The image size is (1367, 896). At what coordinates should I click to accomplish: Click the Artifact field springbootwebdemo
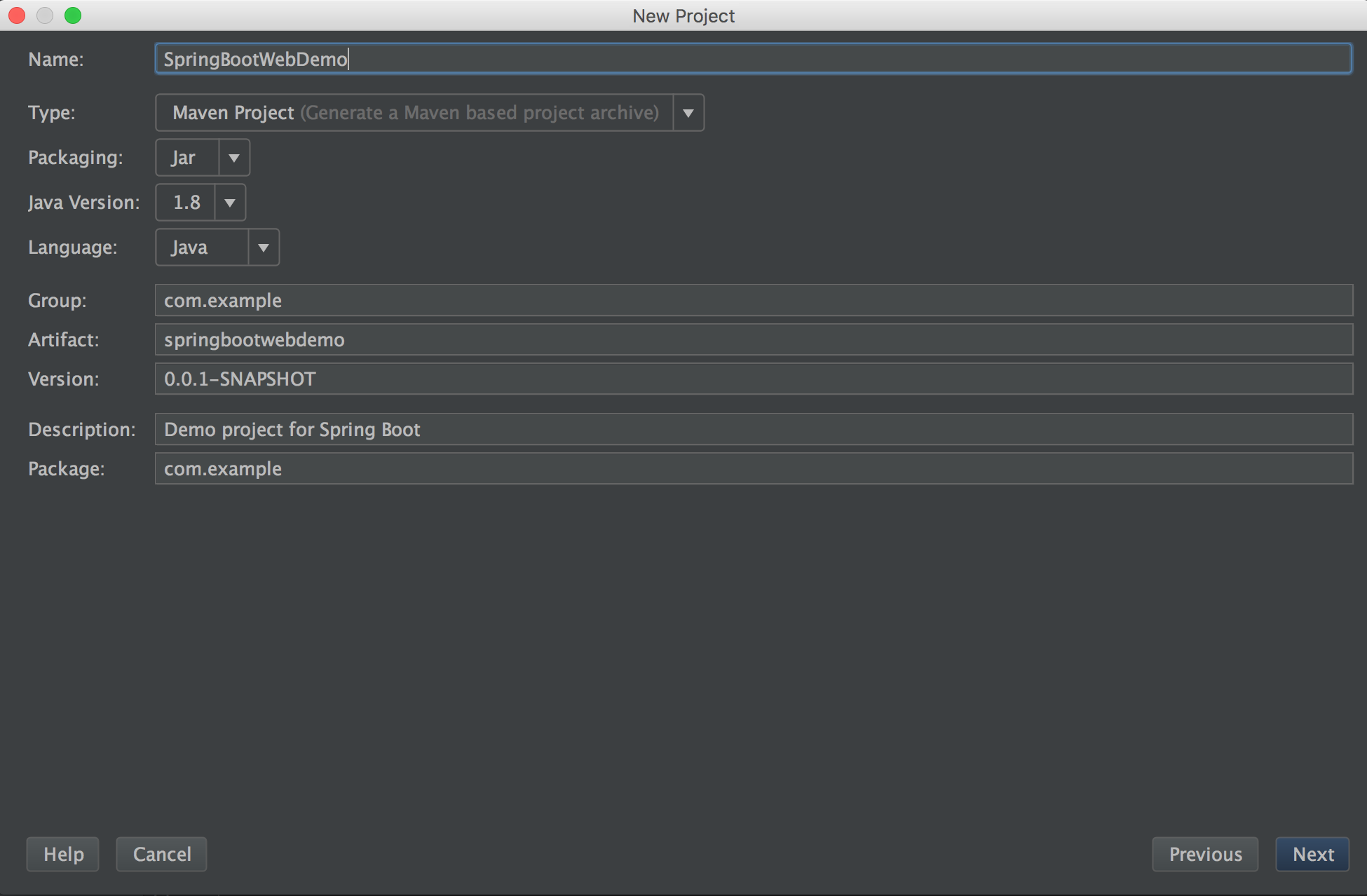tap(754, 339)
